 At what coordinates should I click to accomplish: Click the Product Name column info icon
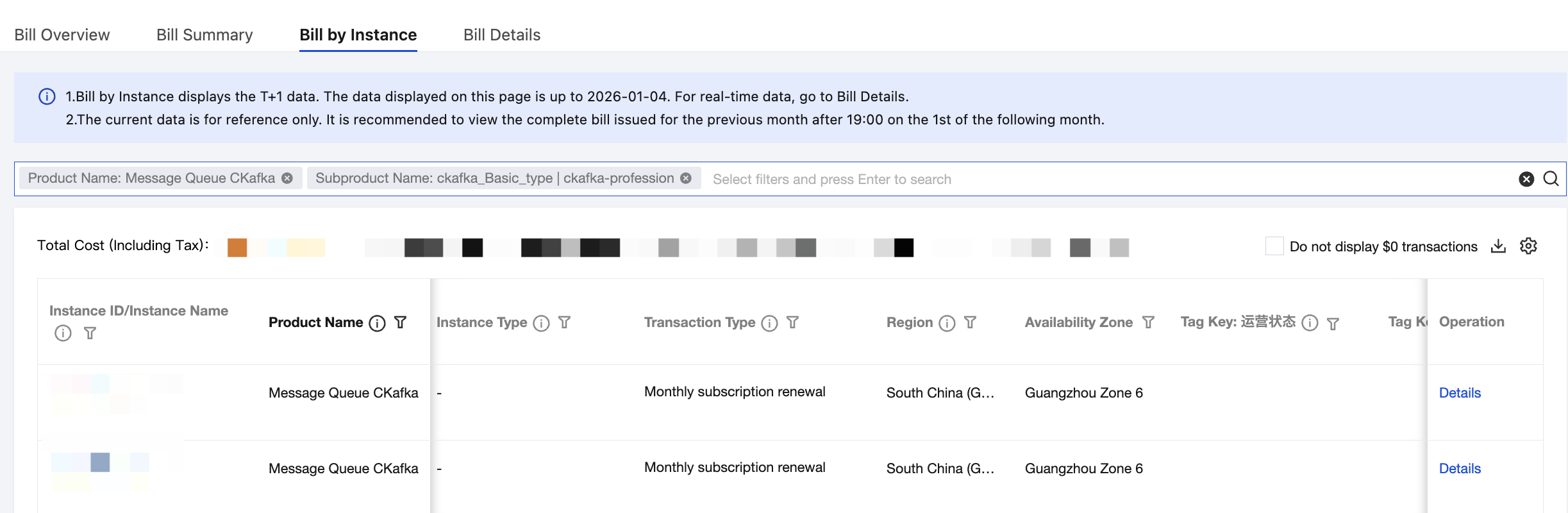[x=378, y=323]
